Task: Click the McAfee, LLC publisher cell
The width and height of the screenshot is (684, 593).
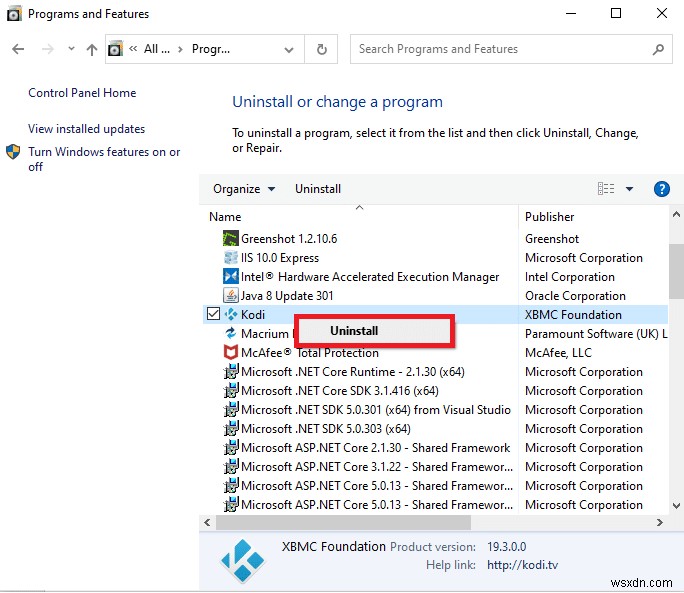Action: tap(558, 353)
